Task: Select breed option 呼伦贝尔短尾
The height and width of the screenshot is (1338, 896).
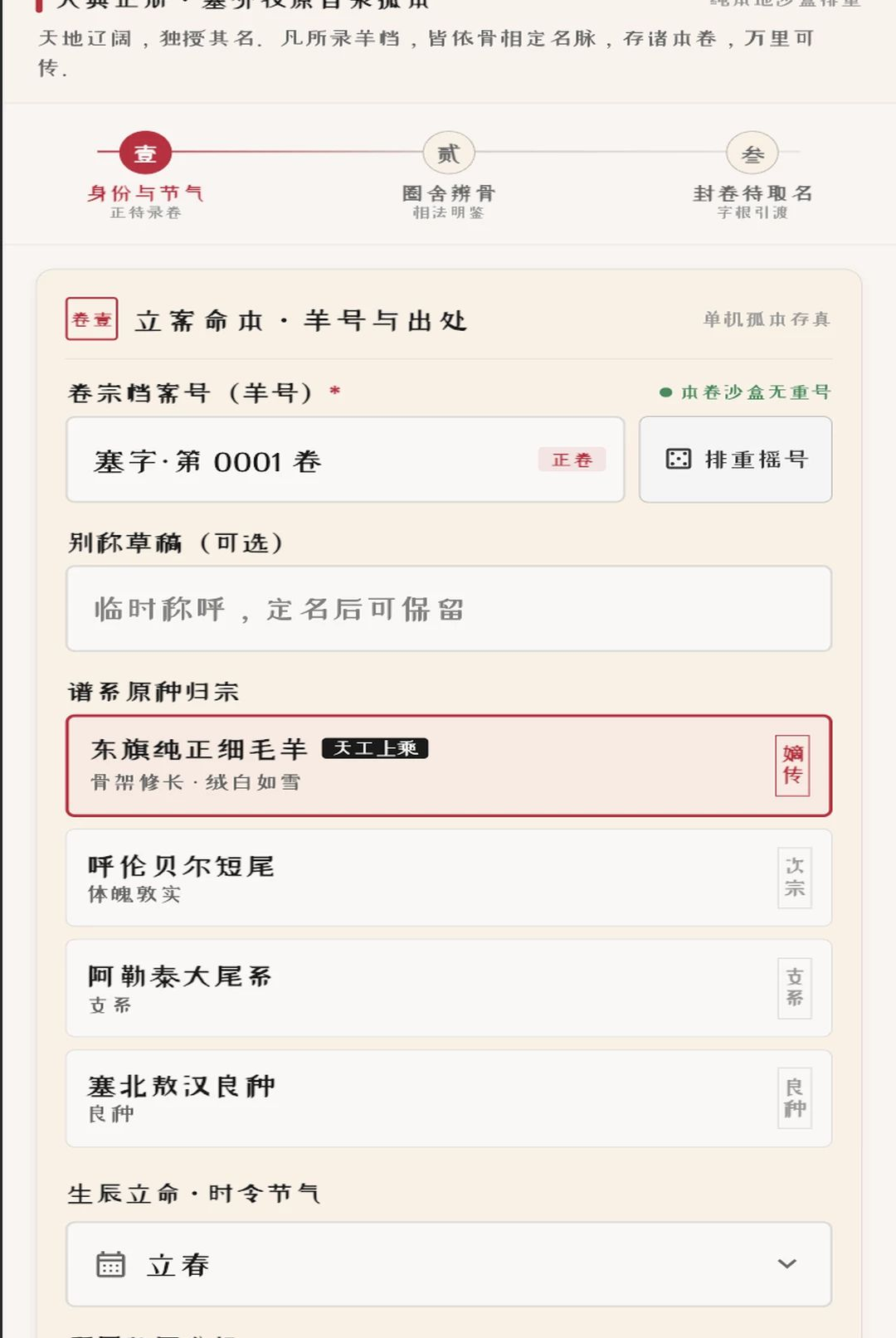Action: point(449,878)
